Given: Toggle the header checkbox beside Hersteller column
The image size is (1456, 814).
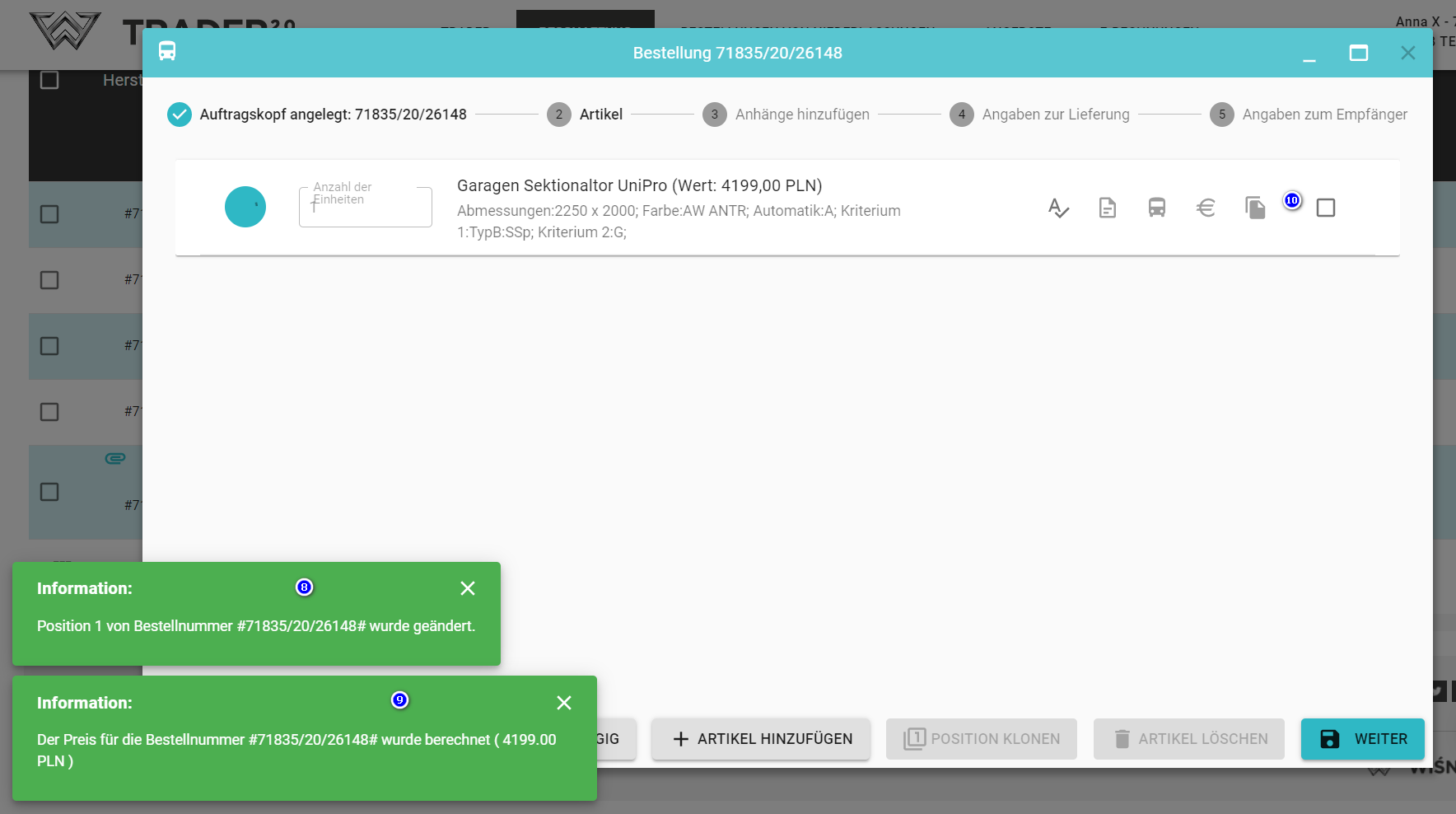Looking at the screenshot, I should [49, 80].
